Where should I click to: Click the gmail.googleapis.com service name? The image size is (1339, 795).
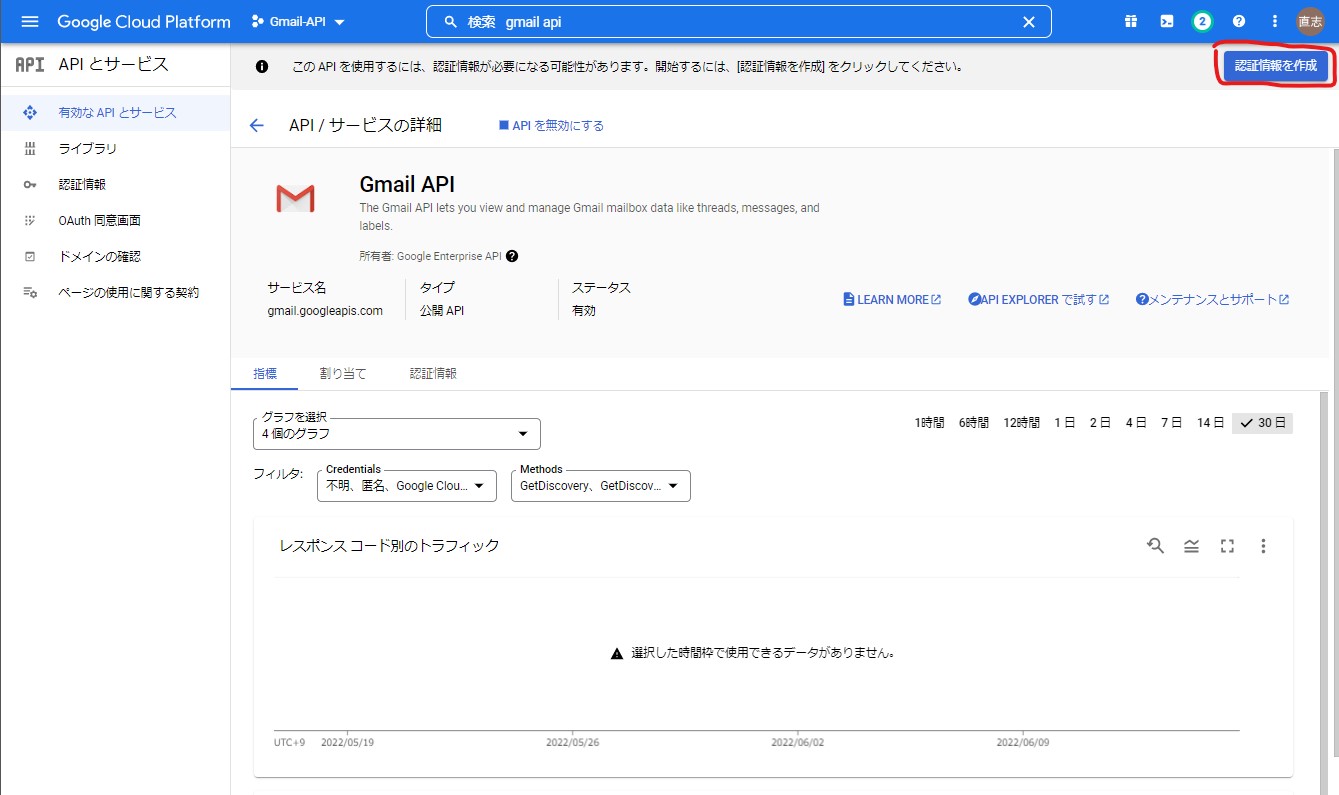325,311
